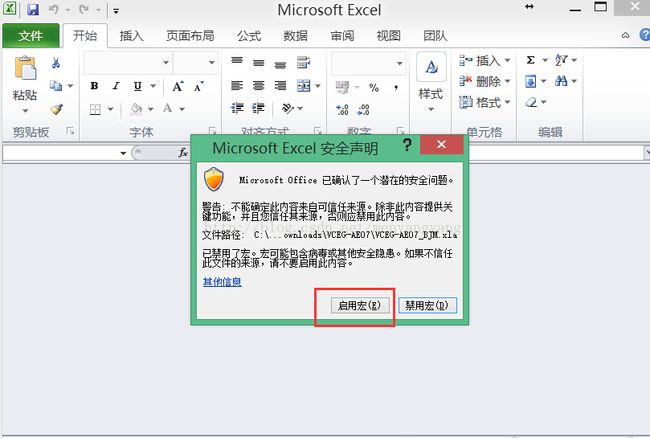650x438 pixels.
Task: Click the 插入 cells button in 单元格 group
Action: click(484, 61)
